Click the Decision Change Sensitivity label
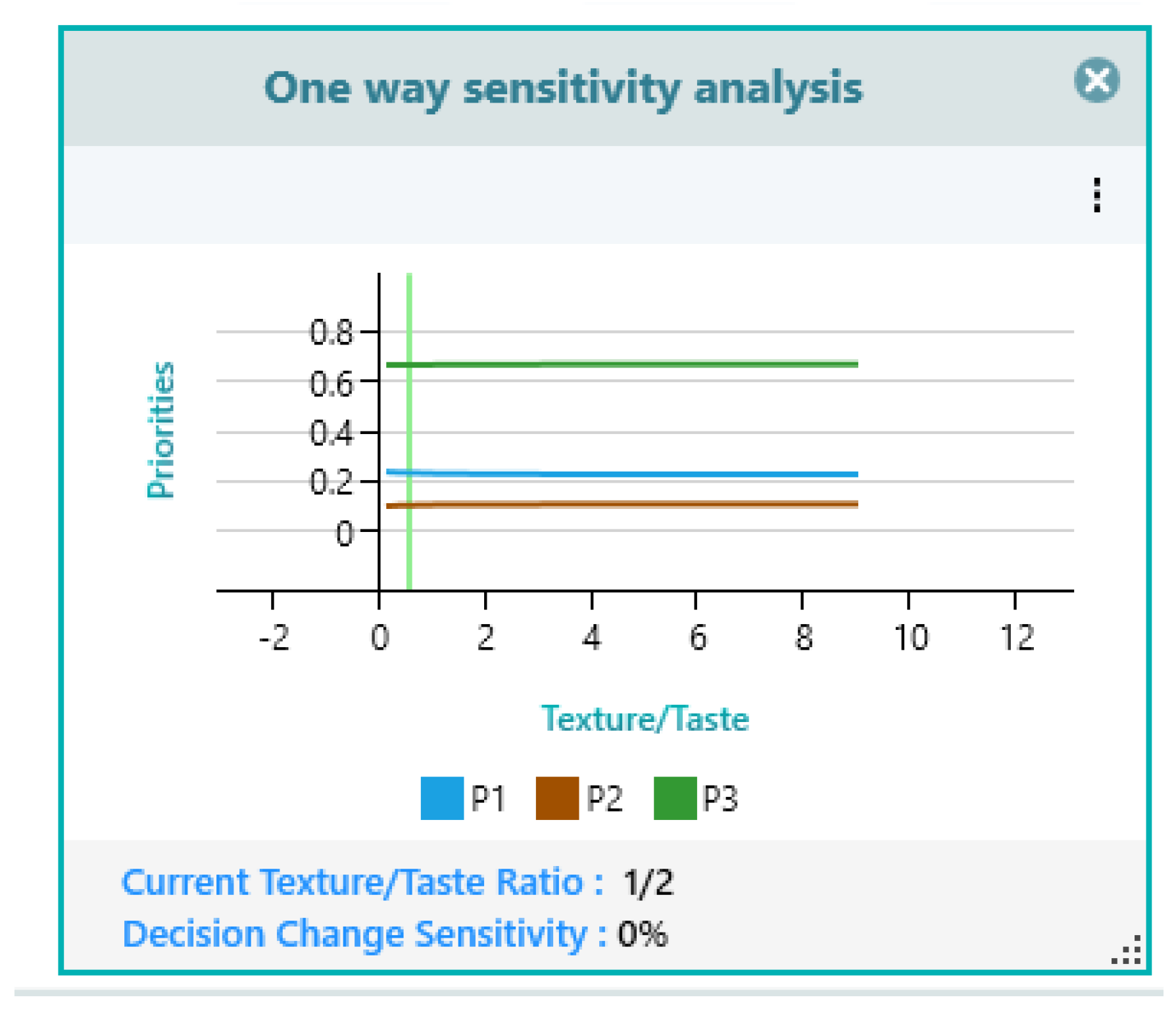This screenshot has height=1014, width=1176. pyautogui.click(x=364, y=934)
